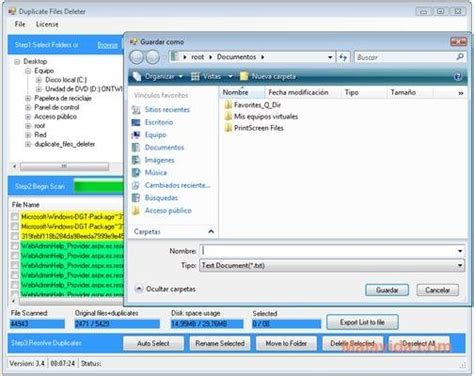Click Ocultar carpetas toggle button
Image resolution: width=474 pixels, height=376 pixels.
pos(165,289)
